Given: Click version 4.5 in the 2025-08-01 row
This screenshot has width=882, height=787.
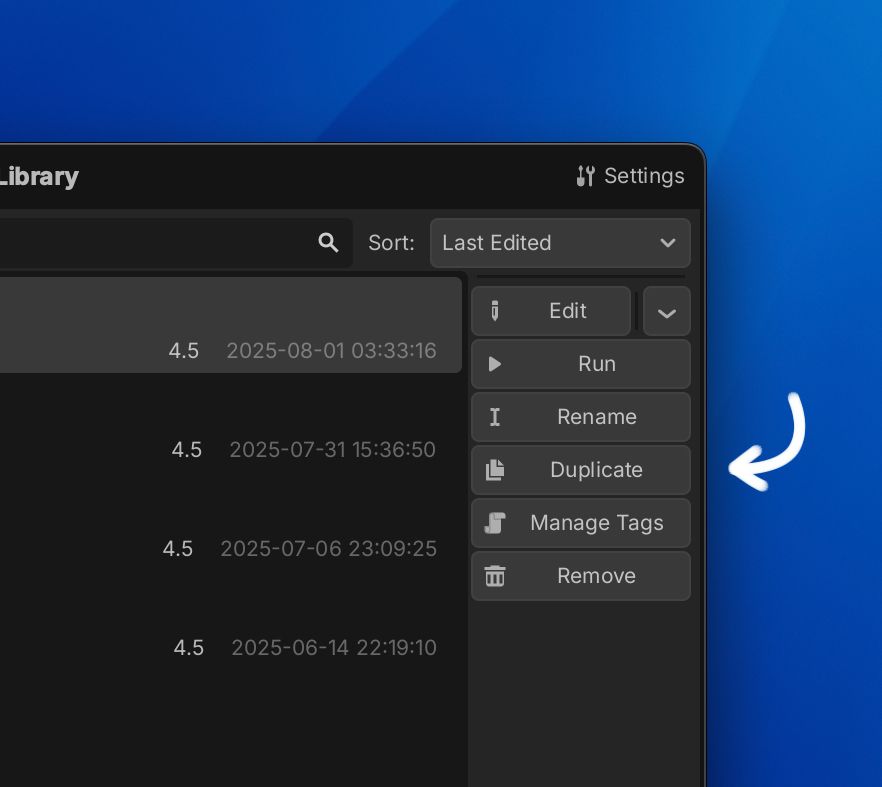Looking at the screenshot, I should [x=183, y=351].
